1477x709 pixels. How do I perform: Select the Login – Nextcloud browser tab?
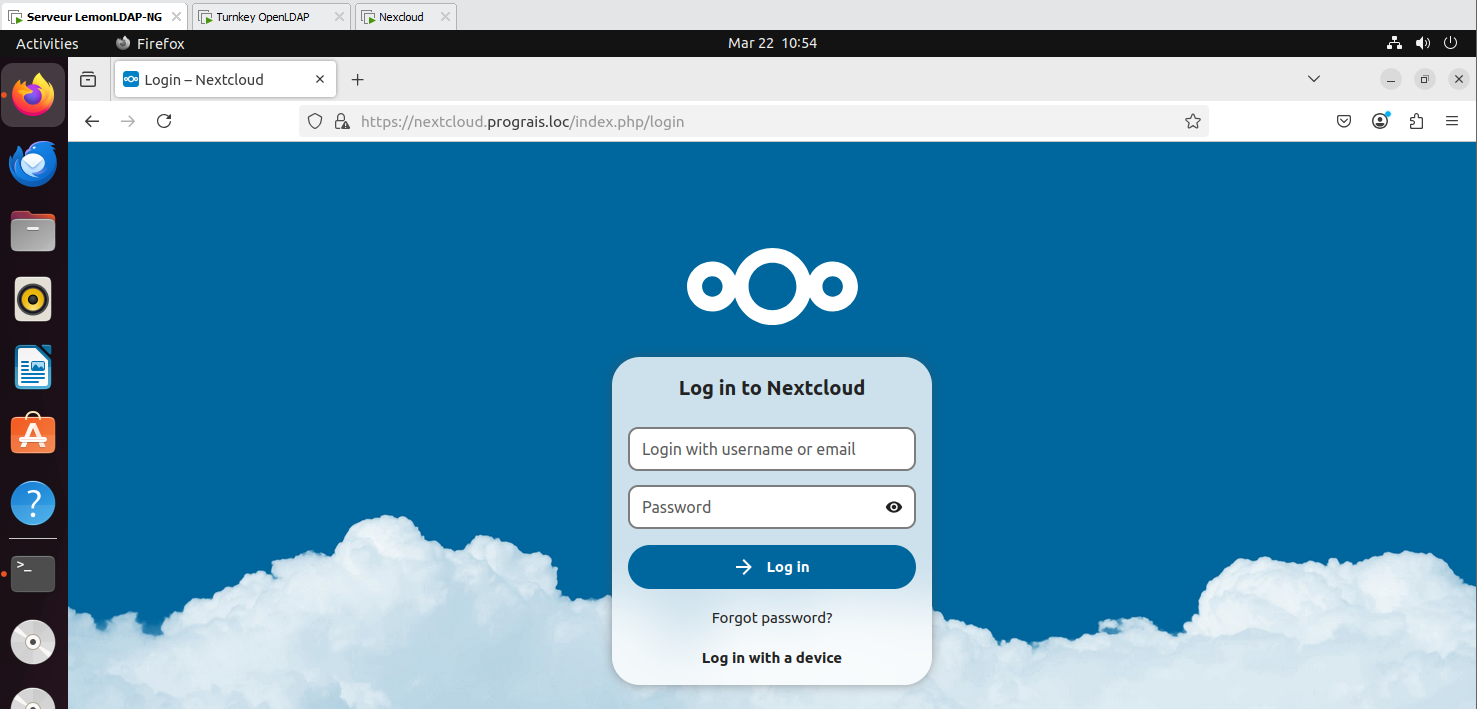[x=225, y=80]
